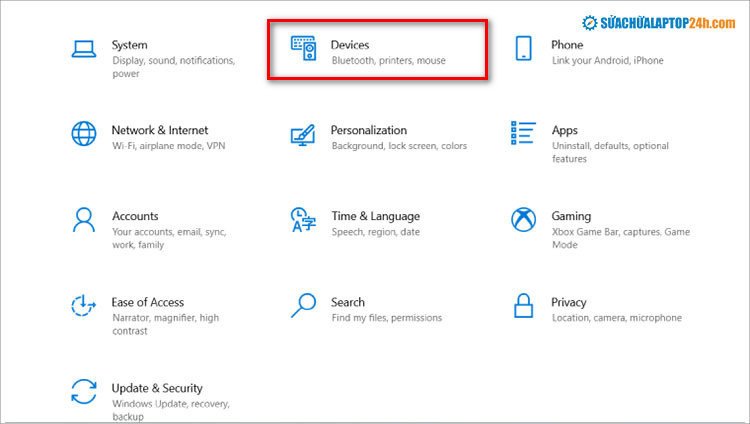The width and height of the screenshot is (750, 424).
Task: Click the Ease of Access icon
Action: 84,306
